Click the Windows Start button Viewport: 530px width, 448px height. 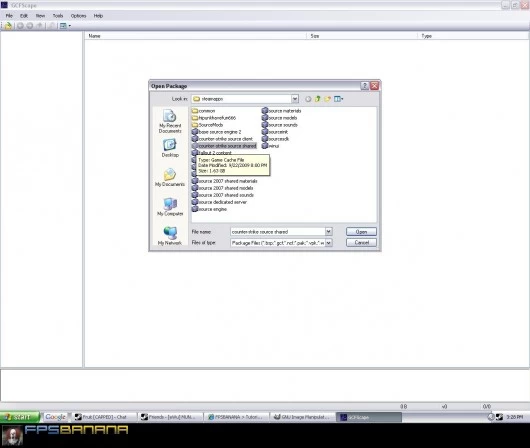click(20, 417)
